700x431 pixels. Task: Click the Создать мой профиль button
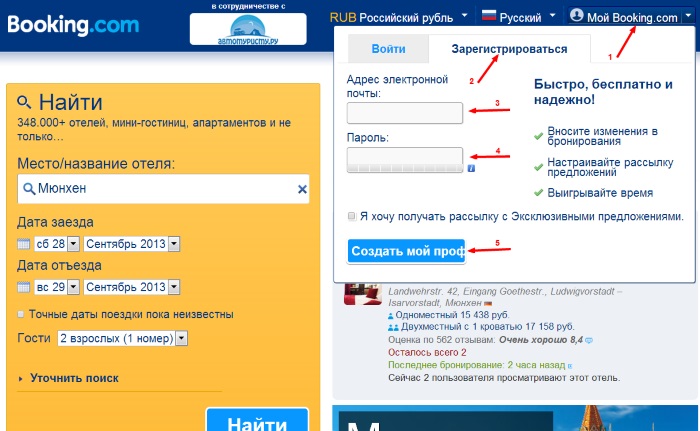pos(406,251)
